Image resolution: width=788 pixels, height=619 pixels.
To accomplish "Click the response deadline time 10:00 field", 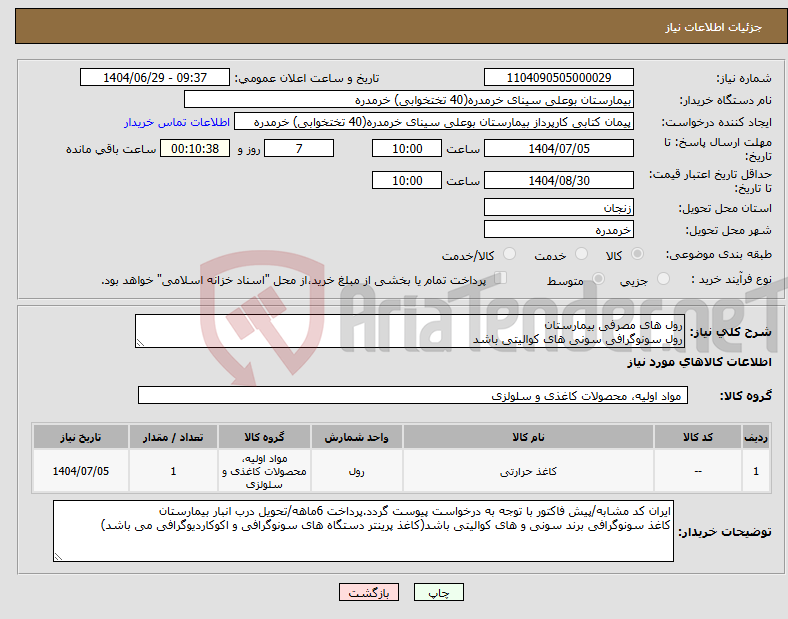I will (407, 148).
